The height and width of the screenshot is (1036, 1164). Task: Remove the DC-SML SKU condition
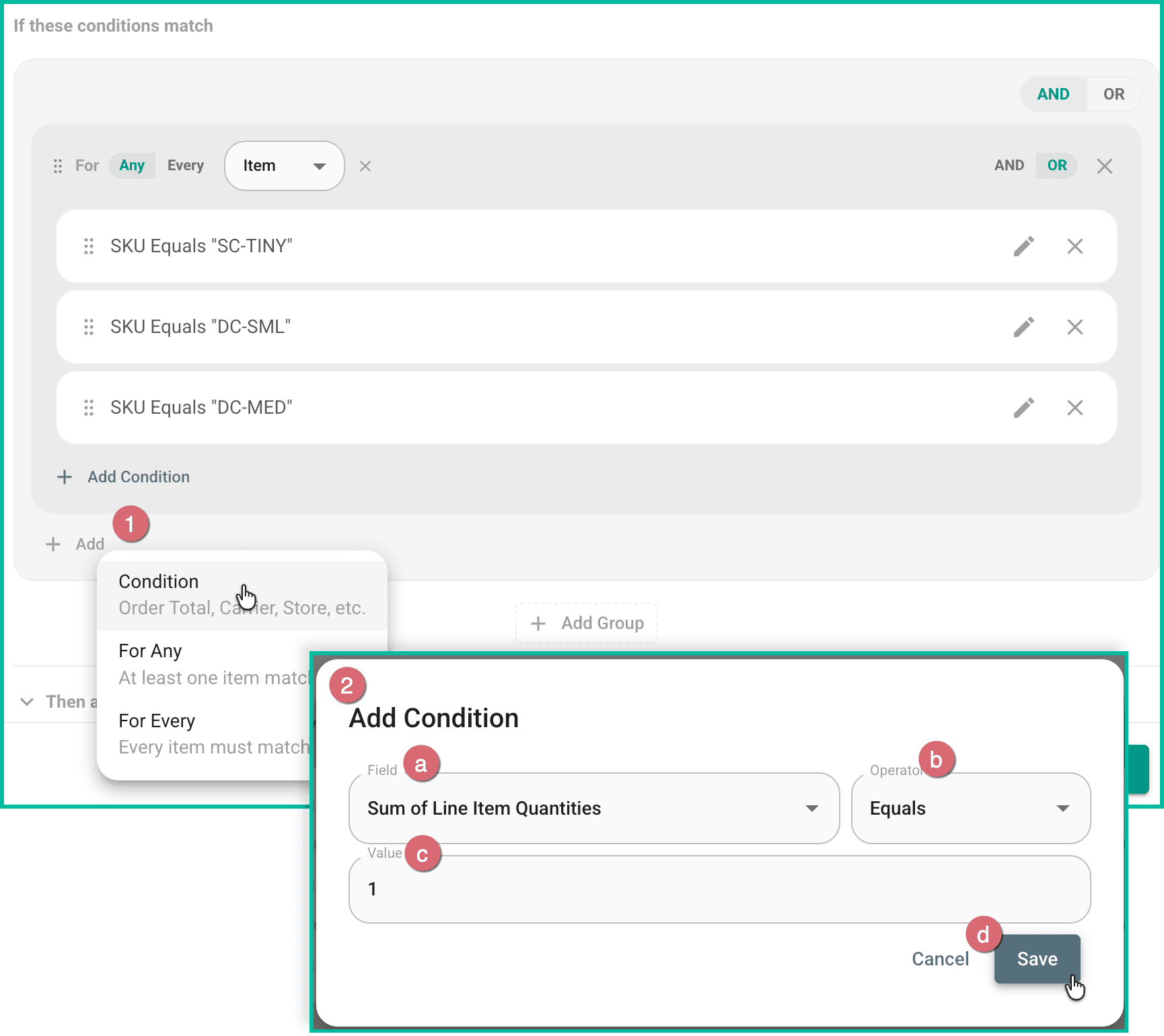1075,327
